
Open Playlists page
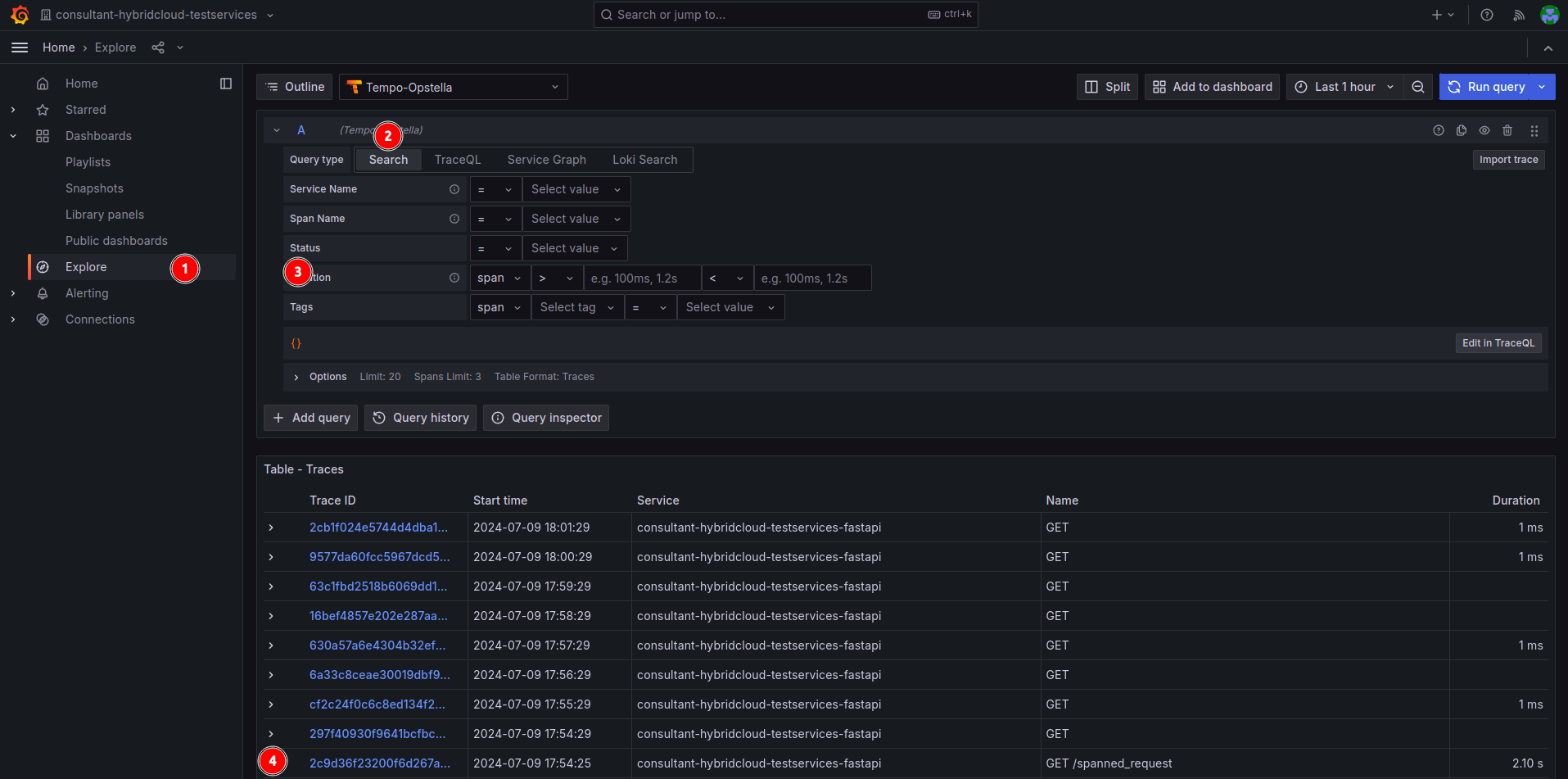[88, 162]
